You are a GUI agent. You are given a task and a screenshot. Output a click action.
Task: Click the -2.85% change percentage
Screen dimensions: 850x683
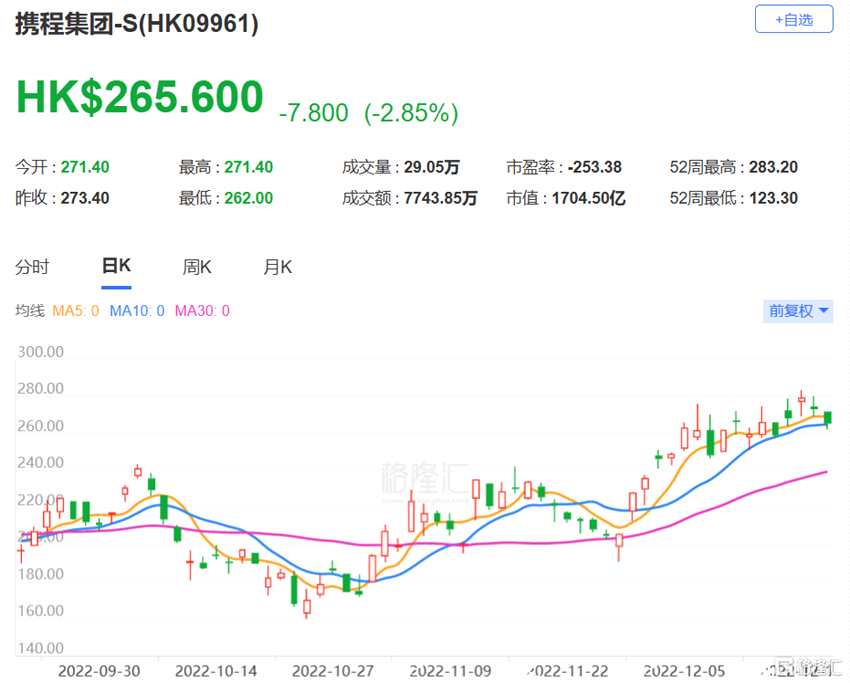(x=410, y=113)
